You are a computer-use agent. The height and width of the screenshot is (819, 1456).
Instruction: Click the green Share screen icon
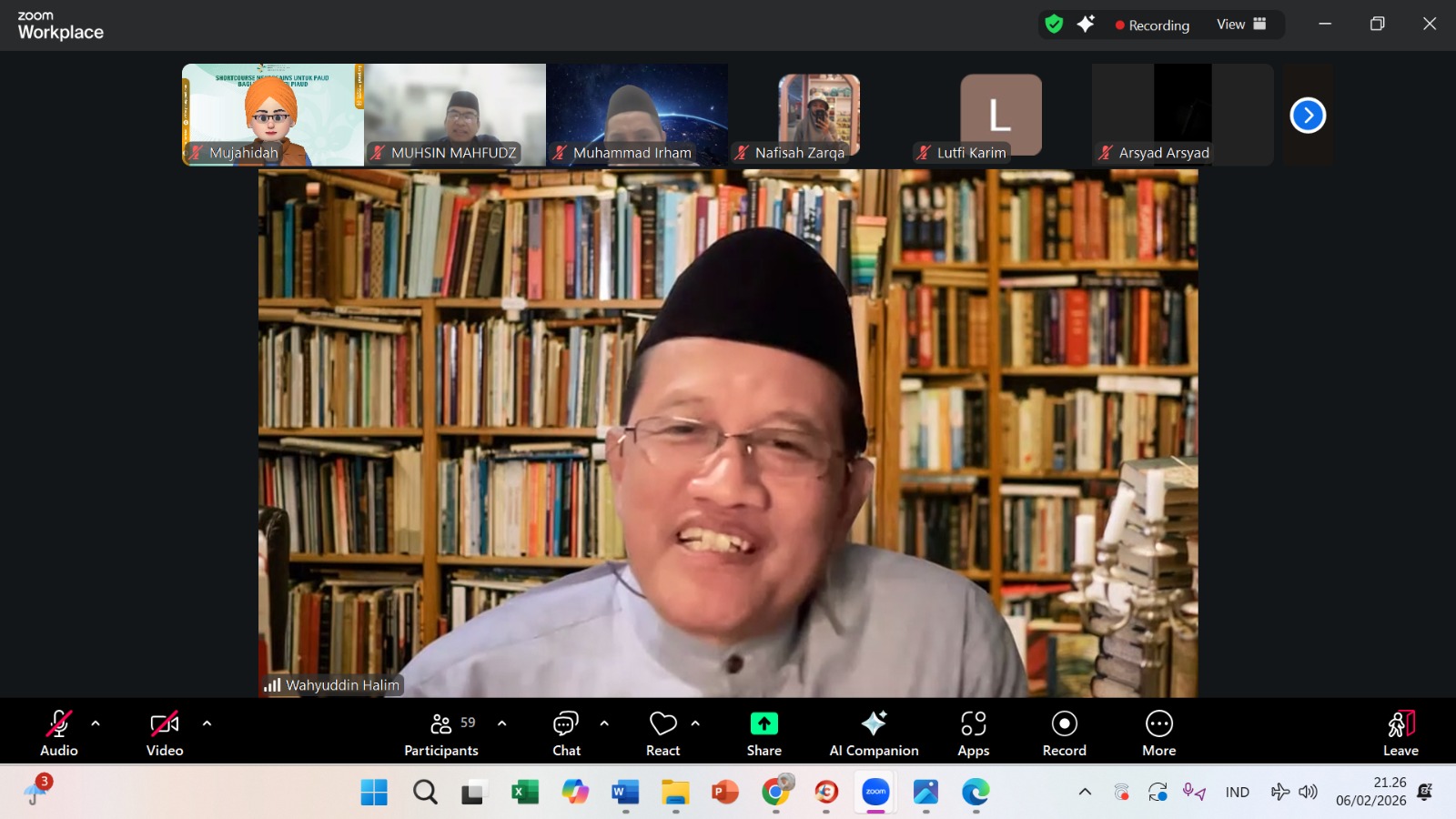(763, 723)
